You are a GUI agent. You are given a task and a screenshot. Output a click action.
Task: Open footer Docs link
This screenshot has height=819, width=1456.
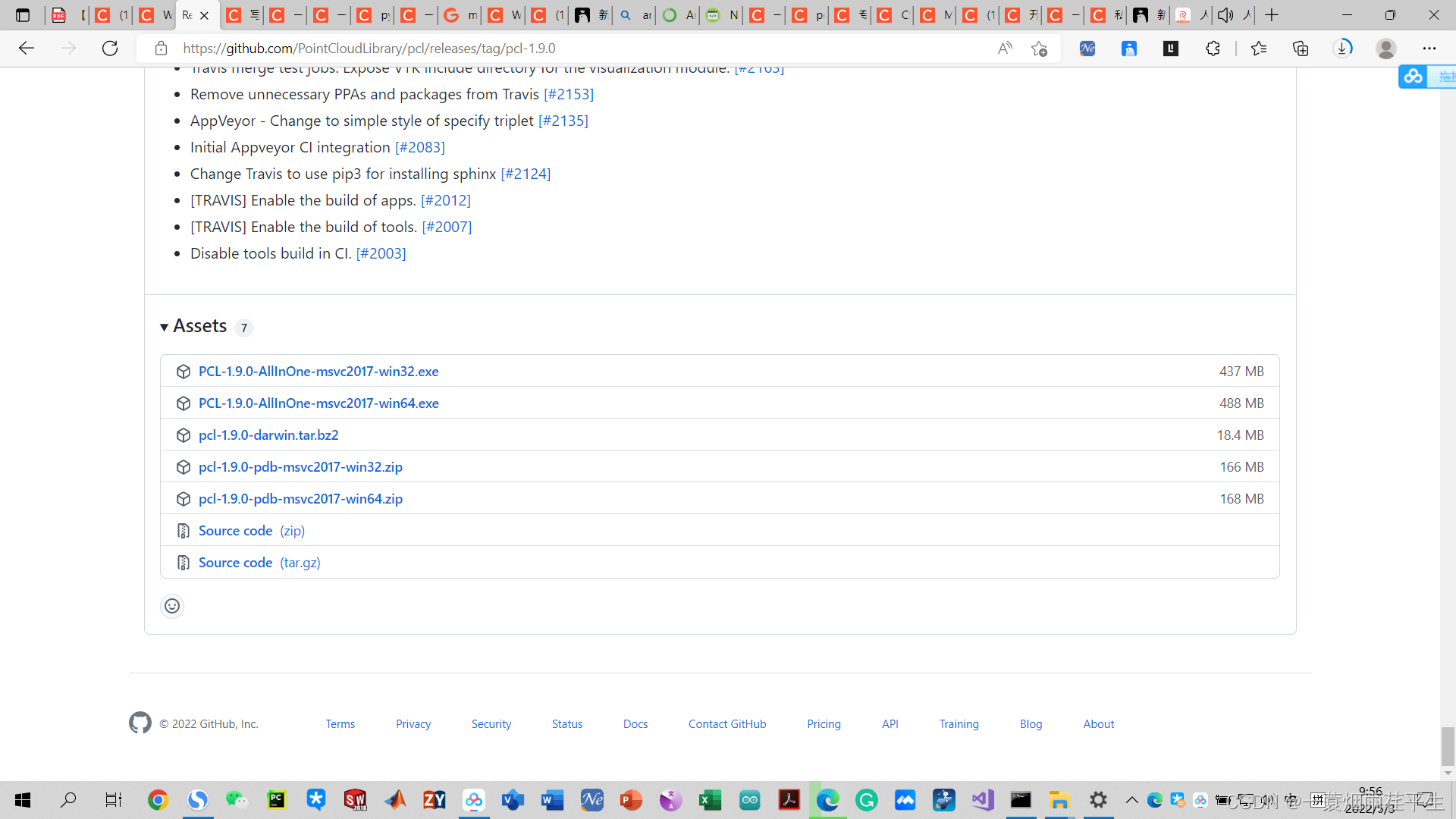tap(635, 724)
